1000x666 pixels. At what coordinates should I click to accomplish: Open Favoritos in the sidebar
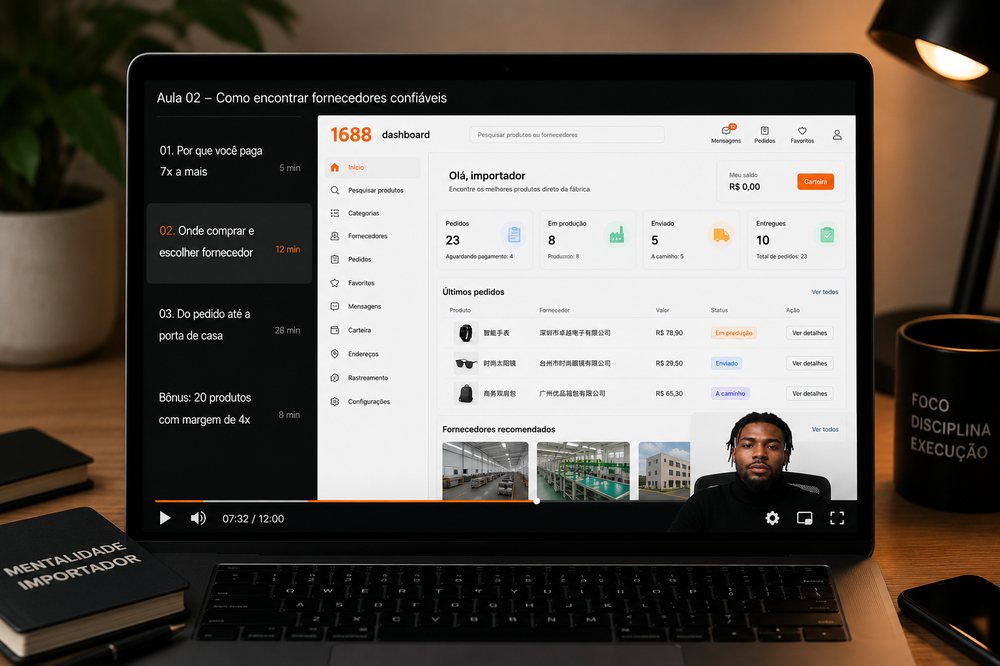(373, 283)
